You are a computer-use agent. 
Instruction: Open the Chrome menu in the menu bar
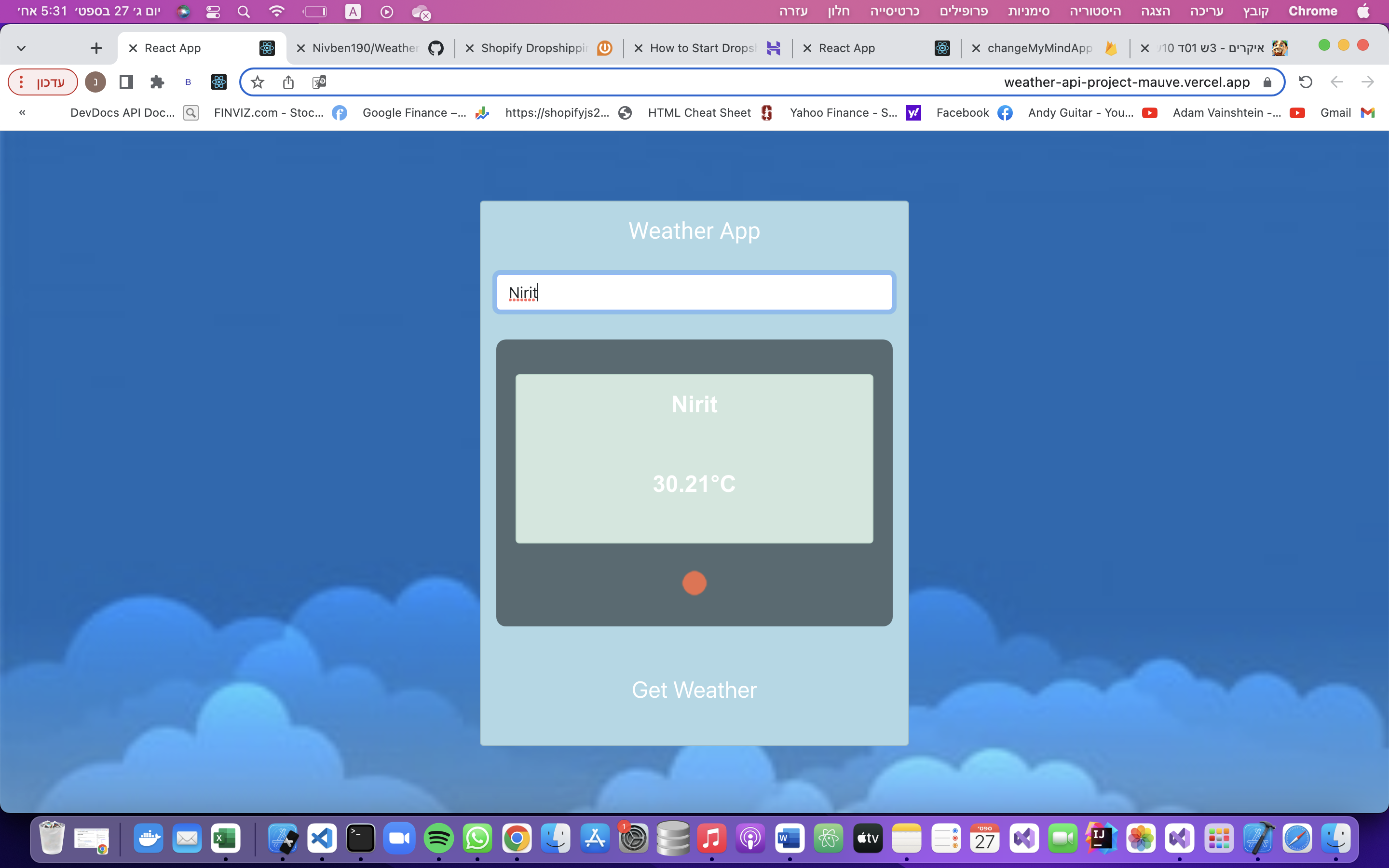click(x=1312, y=12)
